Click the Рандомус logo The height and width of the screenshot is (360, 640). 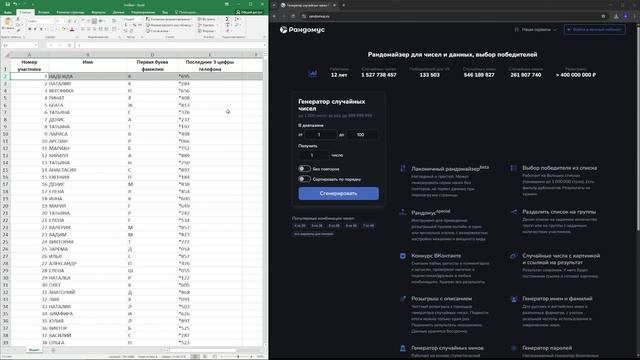point(302,29)
